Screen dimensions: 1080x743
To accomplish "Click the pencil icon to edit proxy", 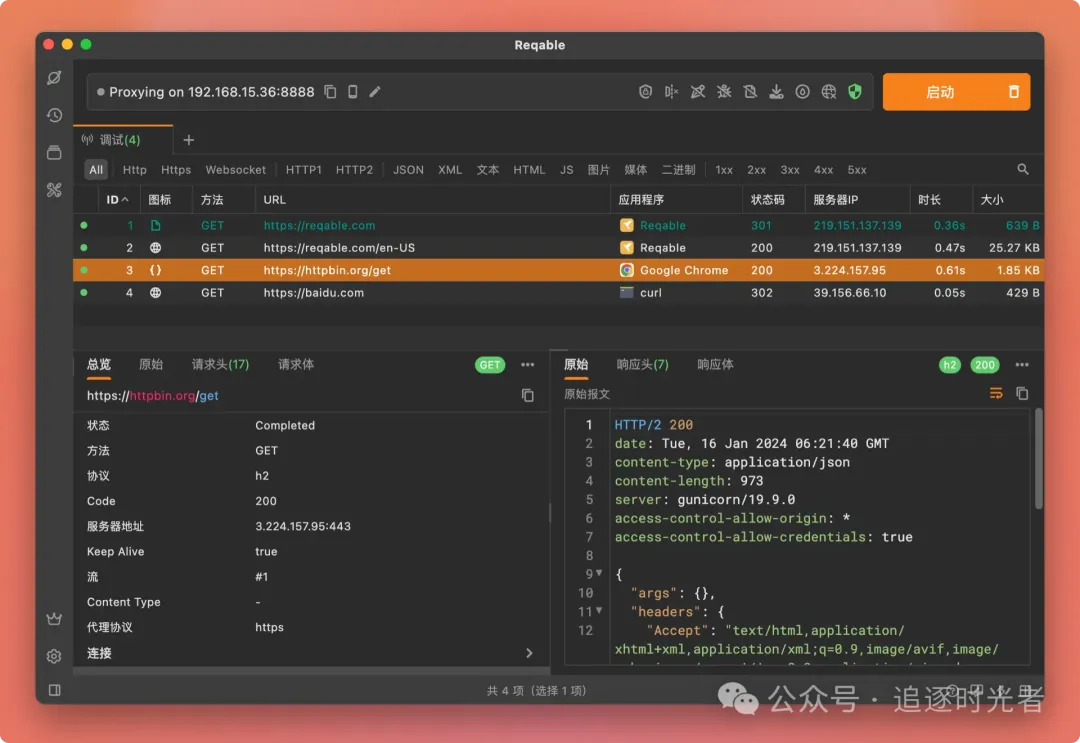I will pos(375,92).
